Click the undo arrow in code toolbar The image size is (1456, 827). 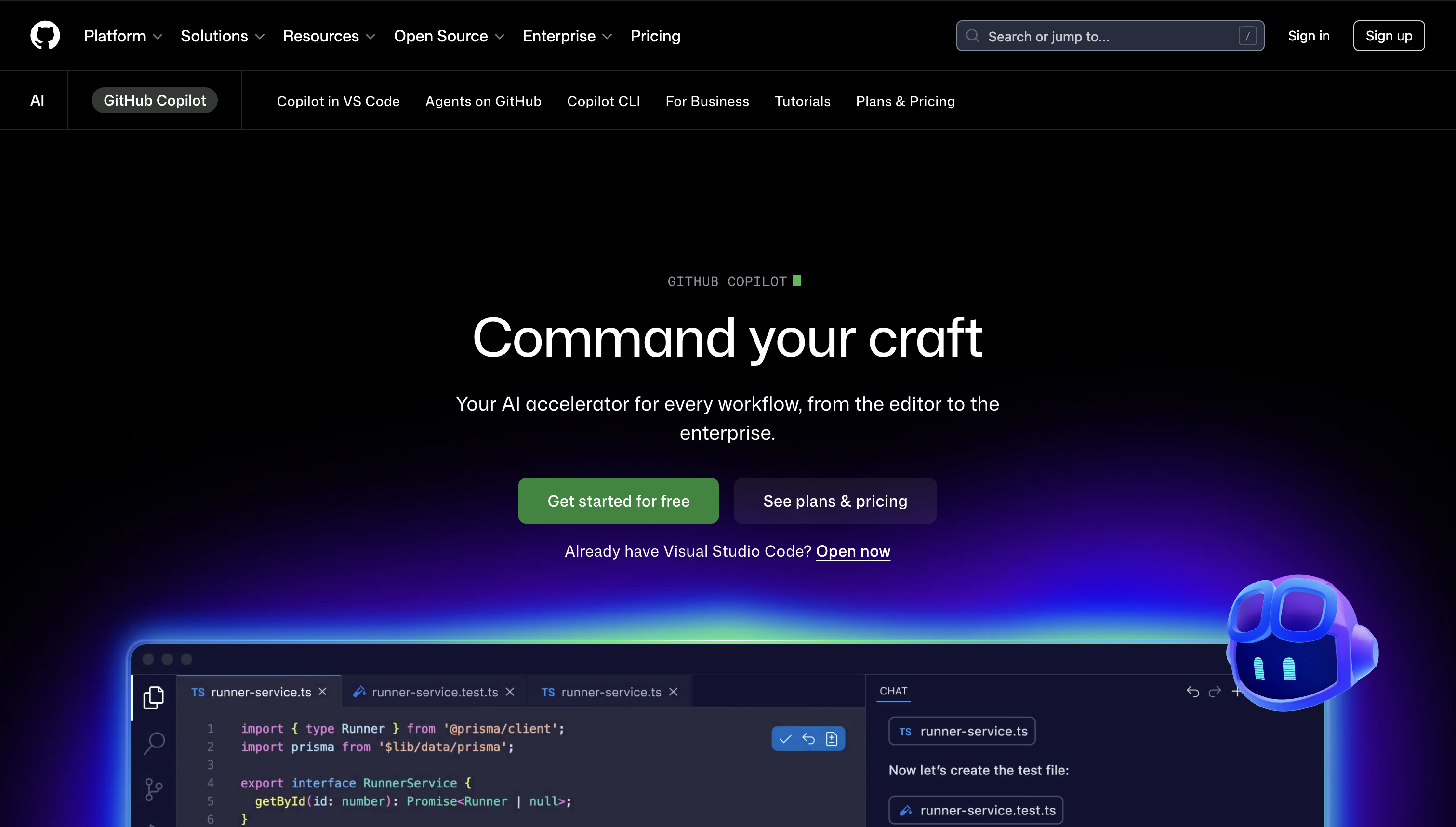808,739
